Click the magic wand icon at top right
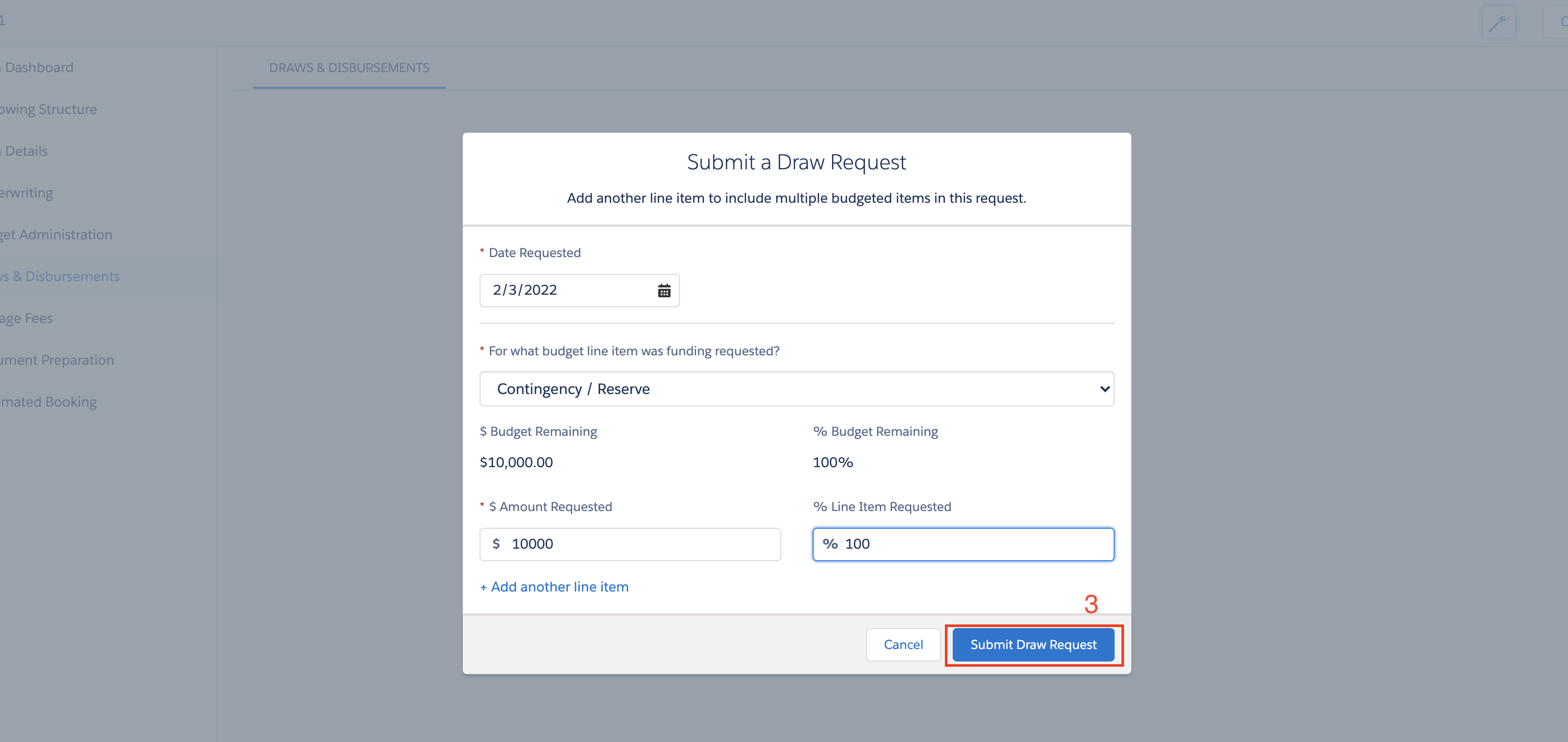Image resolution: width=1568 pixels, height=742 pixels. [1499, 21]
